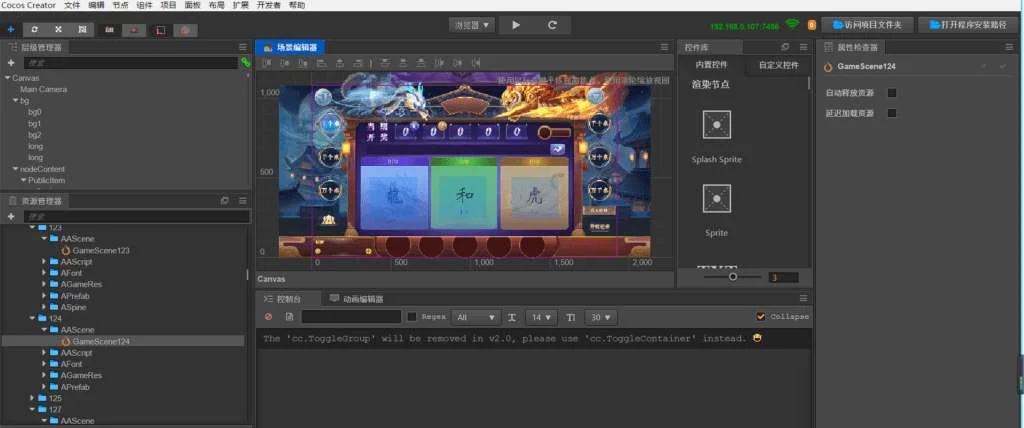Click the add asset plus in assets panel
Screen dimensions: 1024x428
[11, 216]
